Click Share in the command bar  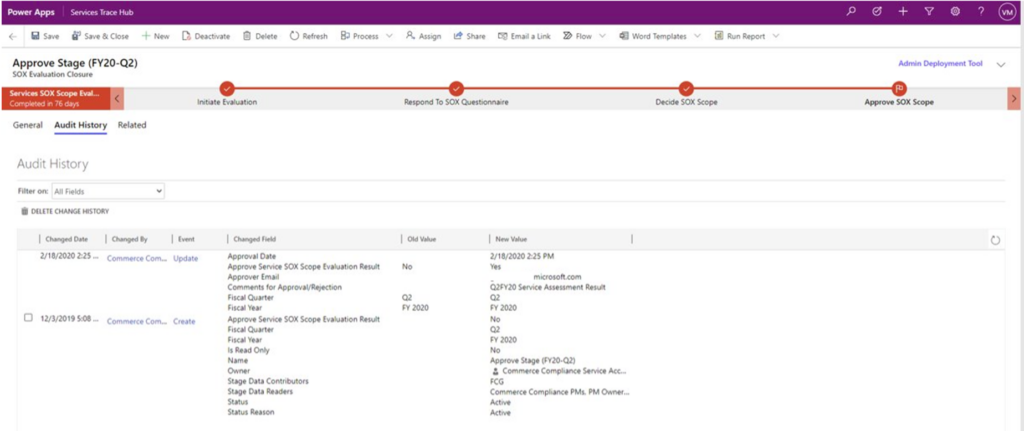pyautogui.click(x=470, y=37)
